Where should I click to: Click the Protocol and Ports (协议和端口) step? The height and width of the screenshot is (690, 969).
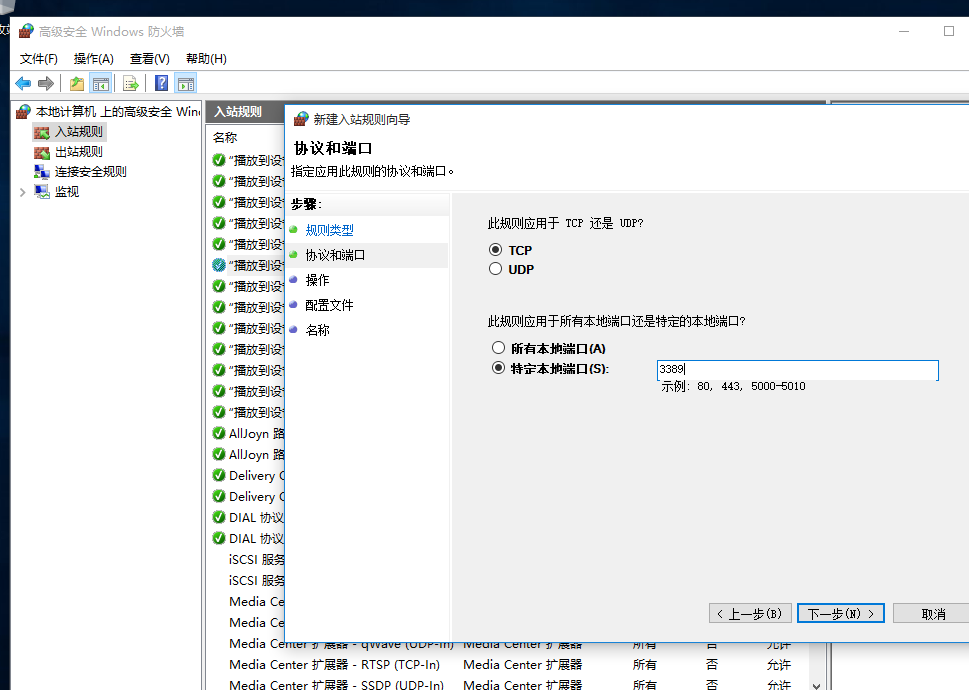(335, 255)
